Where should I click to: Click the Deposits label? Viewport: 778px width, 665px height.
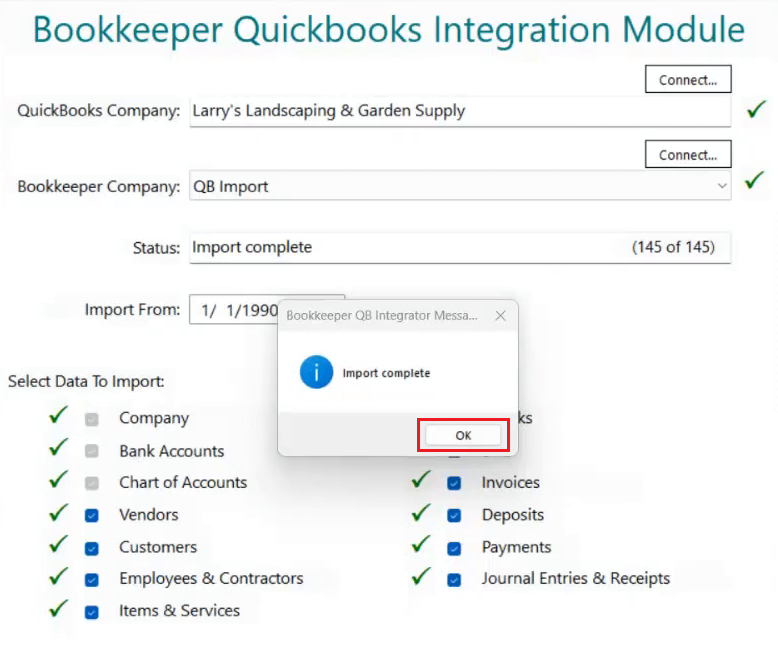coord(513,515)
